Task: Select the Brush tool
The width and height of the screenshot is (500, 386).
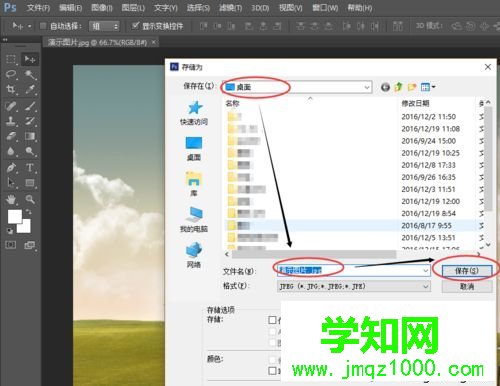Action: click(x=30, y=106)
